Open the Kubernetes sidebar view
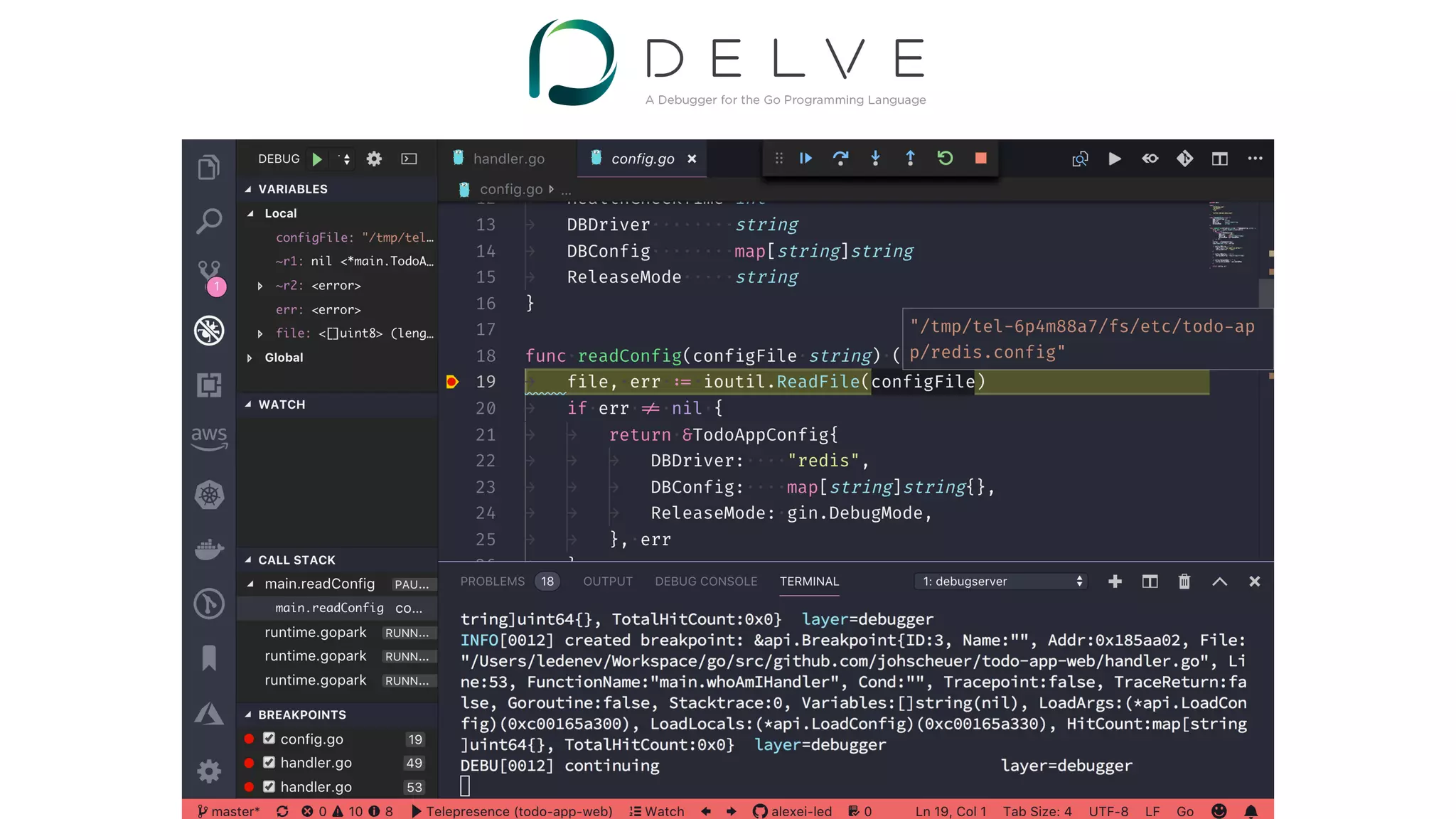The width and height of the screenshot is (1456, 819). (x=209, y=495)
